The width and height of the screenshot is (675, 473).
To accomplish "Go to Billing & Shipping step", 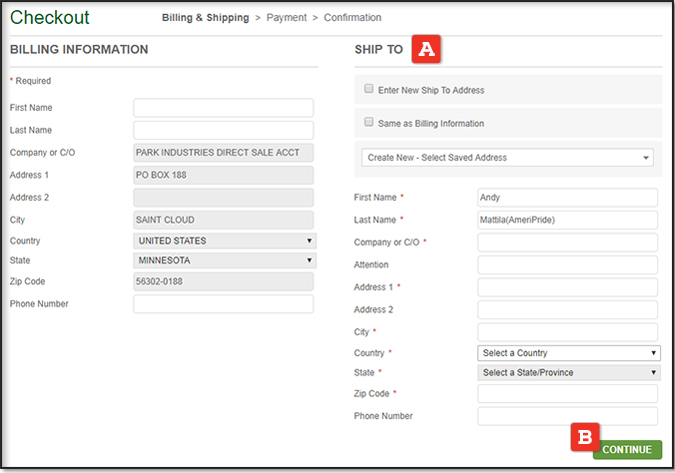I will click(206, 18).
